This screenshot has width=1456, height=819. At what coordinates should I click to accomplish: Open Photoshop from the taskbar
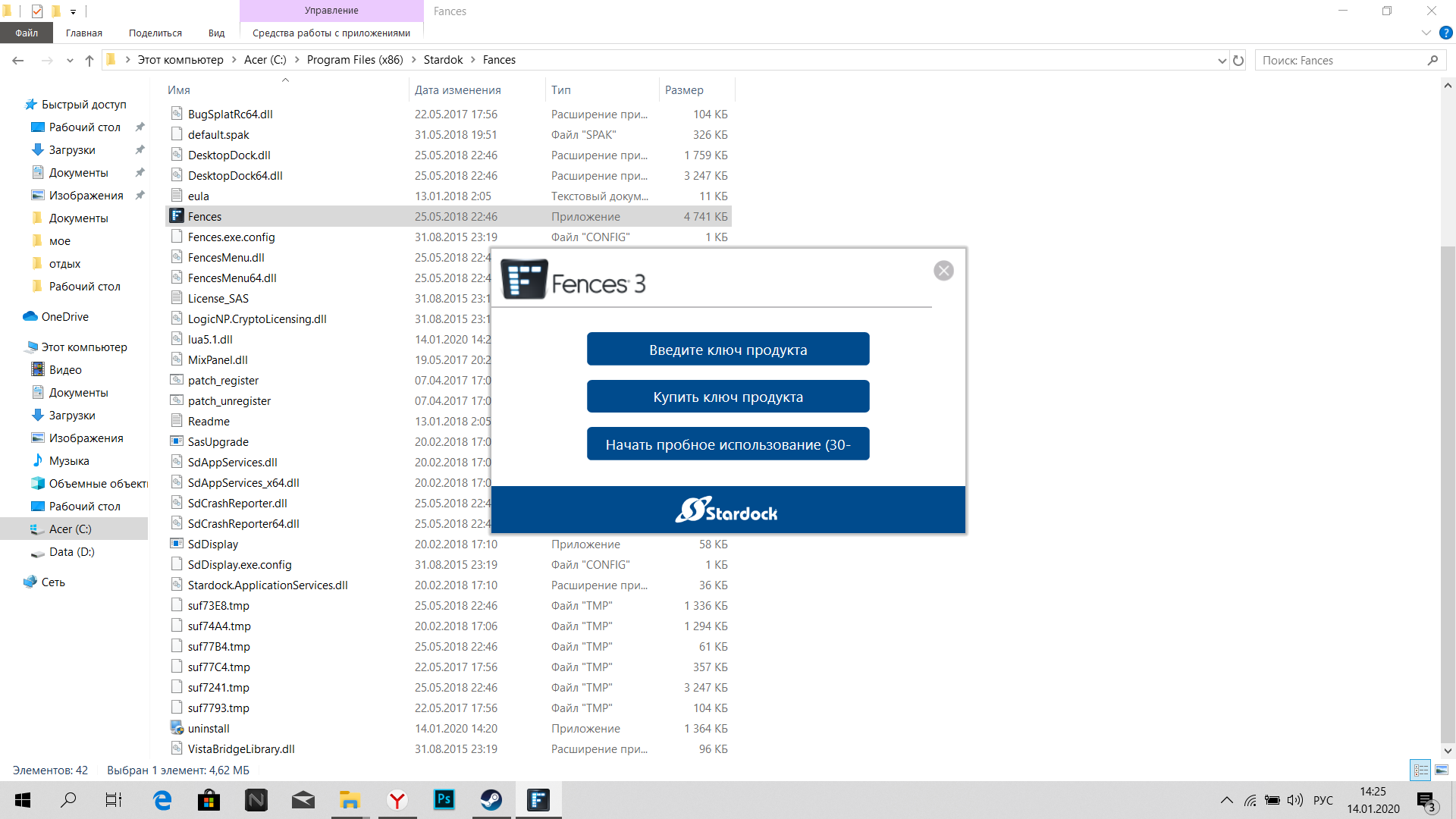pyautogui.click(x=444, y=800)
